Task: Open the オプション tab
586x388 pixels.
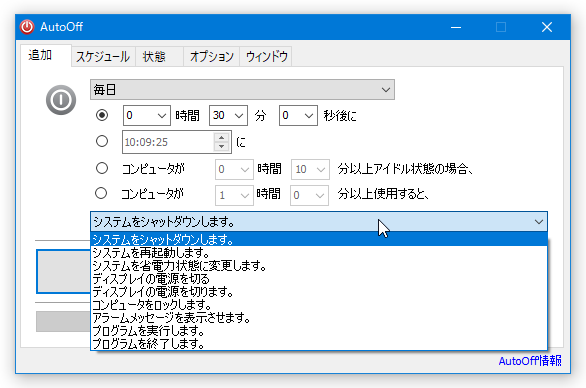Action: 212,56
